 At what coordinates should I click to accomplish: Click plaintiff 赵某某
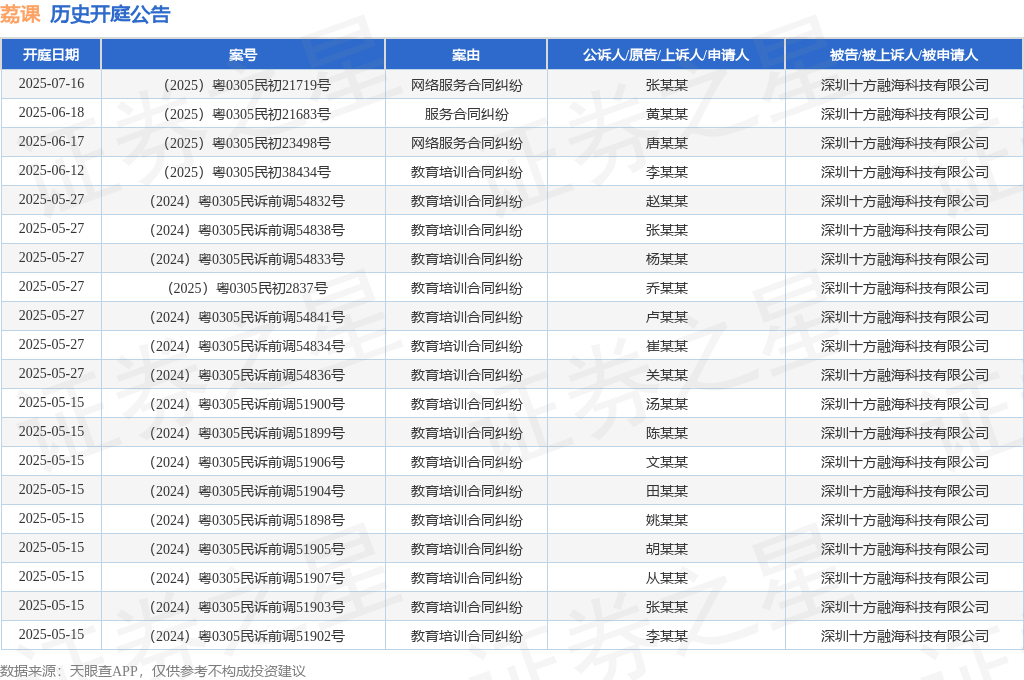[x=666, y=201]
